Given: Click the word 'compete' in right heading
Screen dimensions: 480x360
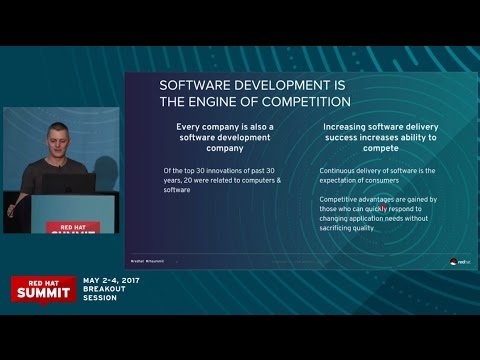Looking at the screenshot, I should [x=381, y=148].
